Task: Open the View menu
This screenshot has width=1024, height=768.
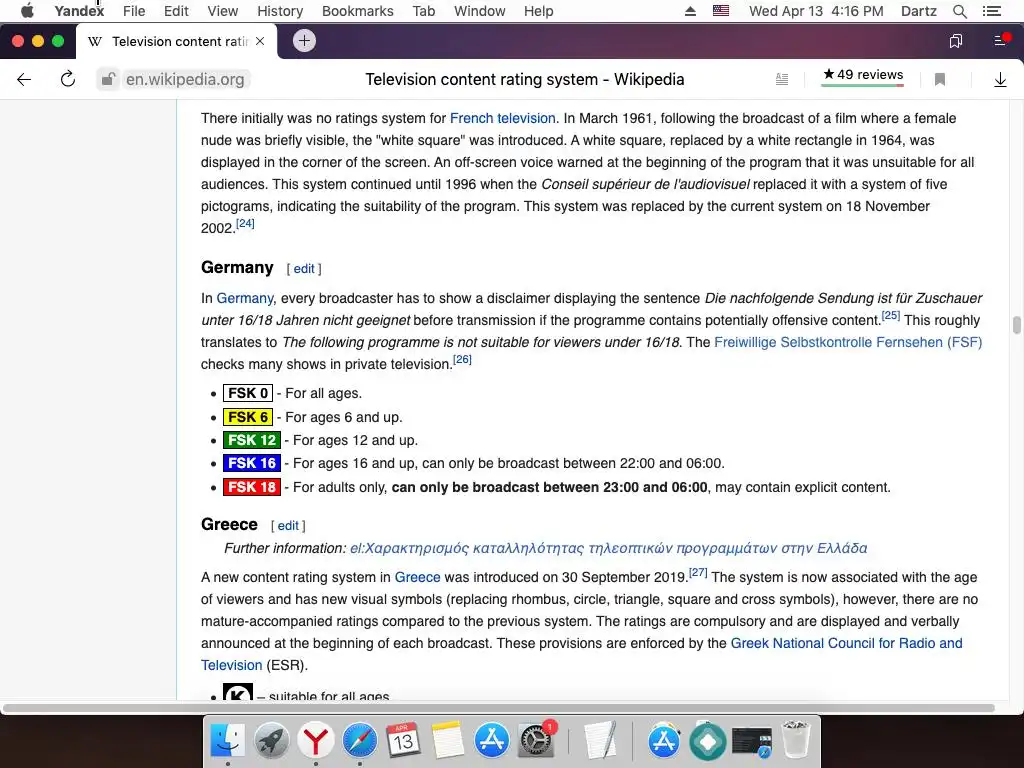Action: 223,11
